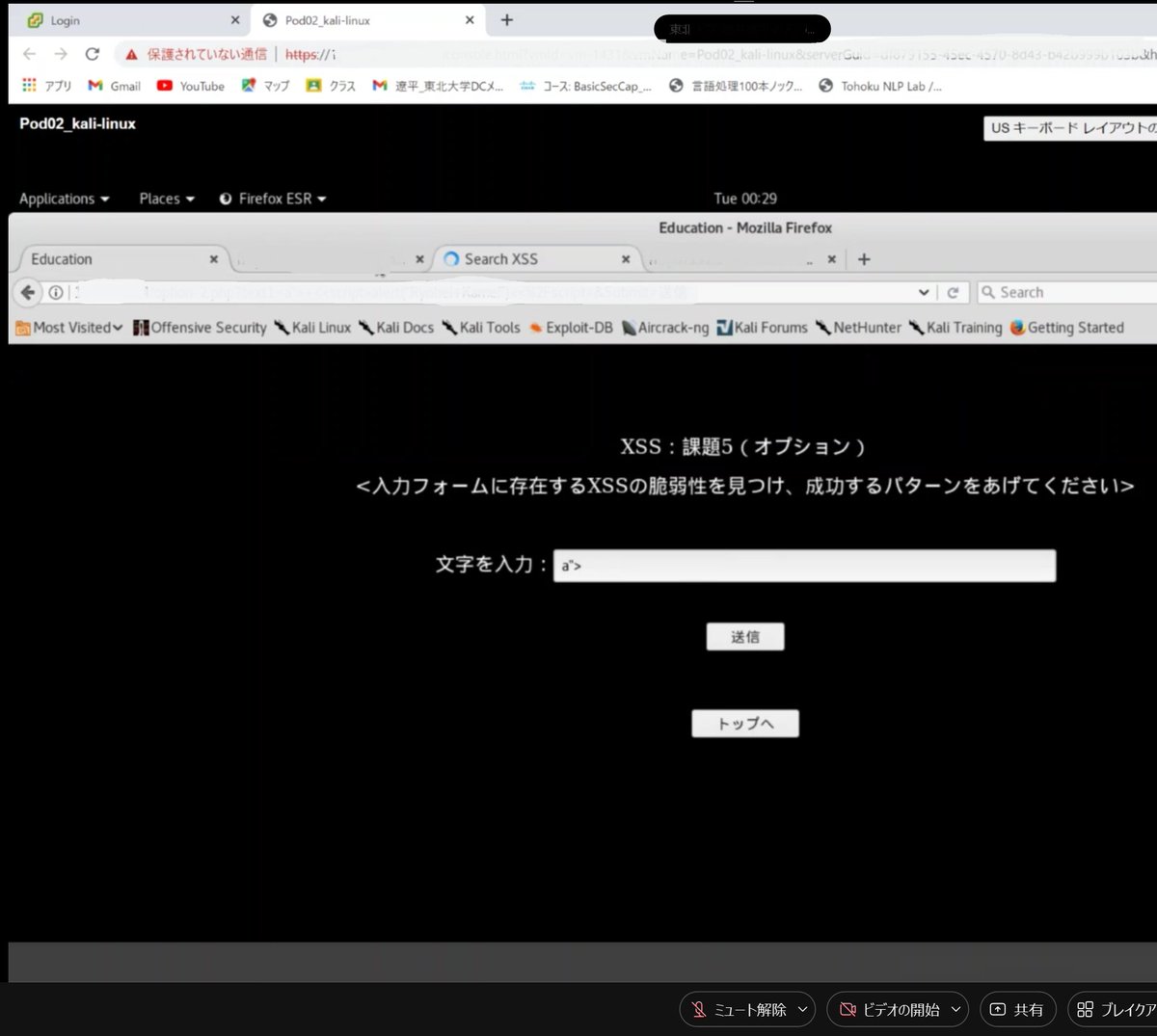The height and width of the screenshot is (1036, 1157).
Task: Expand the Firefox URL history dropdown
Action: click(x=924, y=293)
